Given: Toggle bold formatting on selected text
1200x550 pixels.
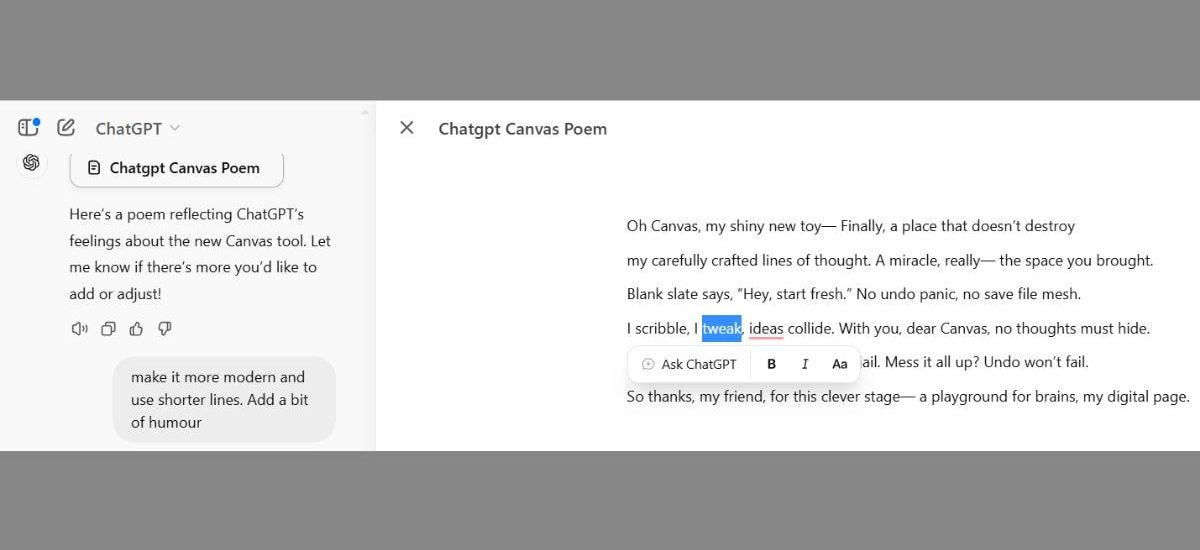Looking at the screenshot, I should [771, 364].
